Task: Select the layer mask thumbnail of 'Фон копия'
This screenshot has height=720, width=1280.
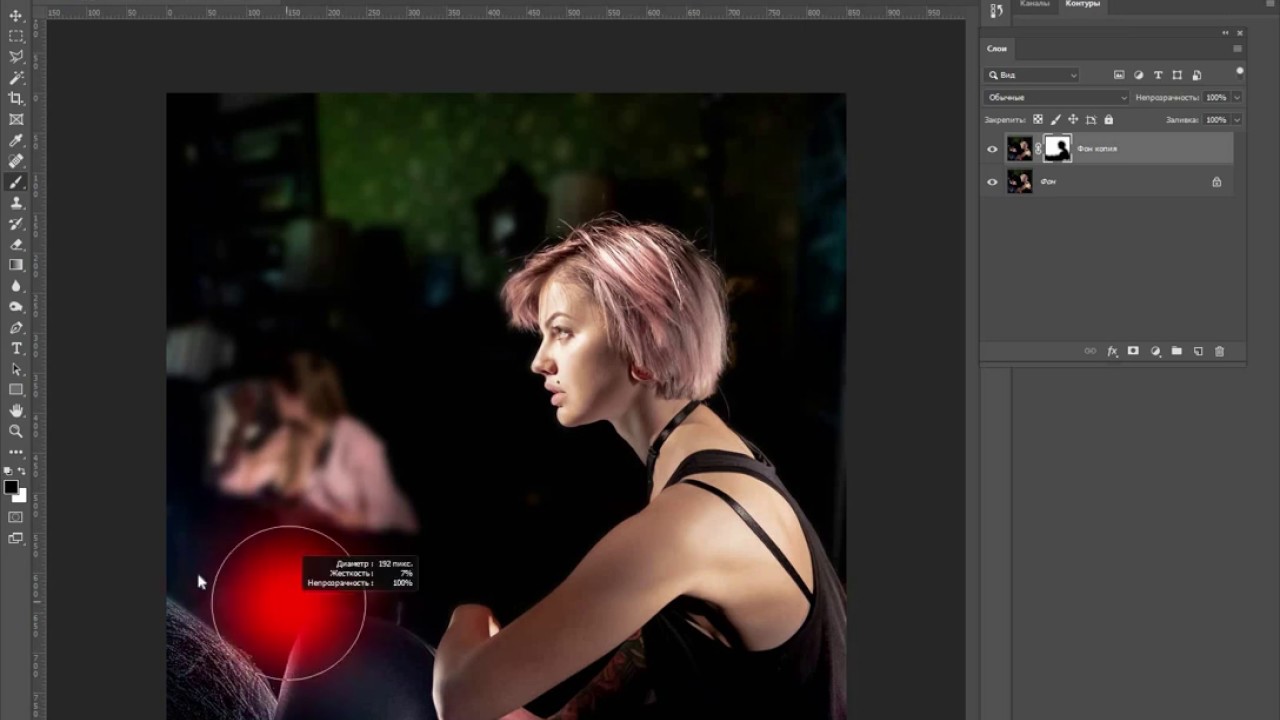Action: pyautogui.click(x=1057, y=149)
